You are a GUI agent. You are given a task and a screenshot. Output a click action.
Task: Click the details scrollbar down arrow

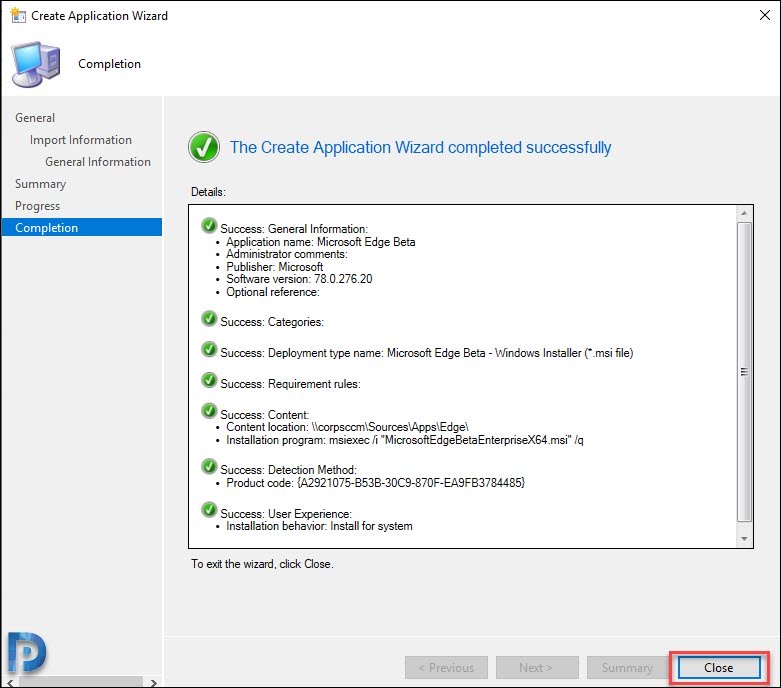coord(744,539)
